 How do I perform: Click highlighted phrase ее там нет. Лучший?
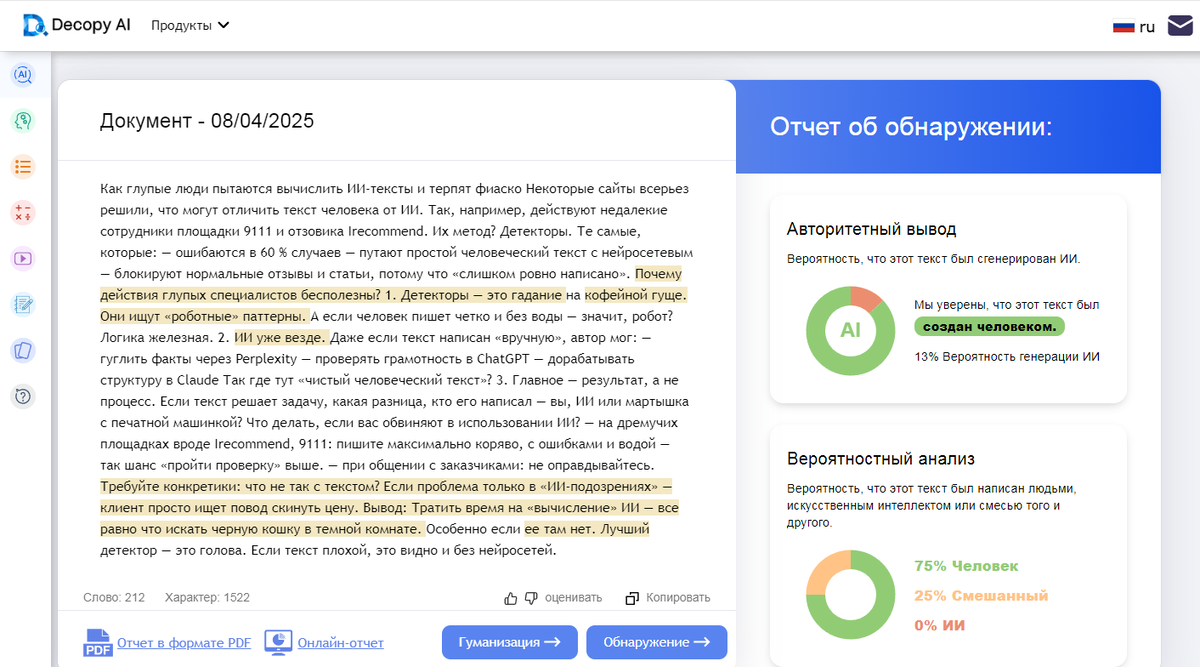click(587, 529)
